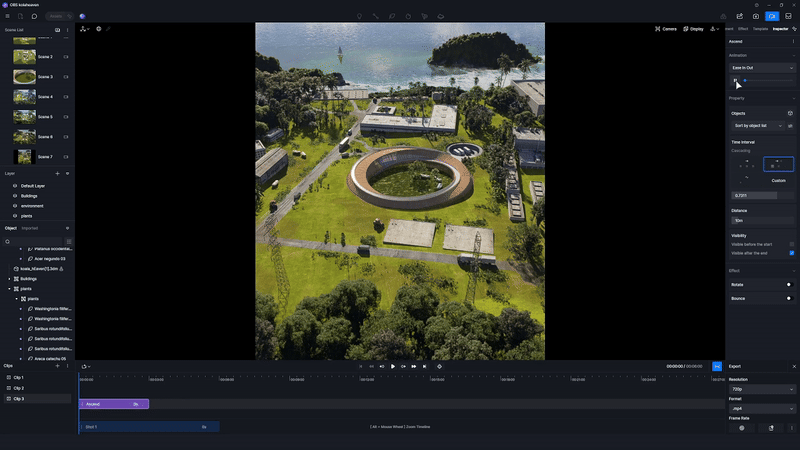This screenshot has height=450, width=800.
Task: Open Ascend more options menu
Action: tap(793, 41)
